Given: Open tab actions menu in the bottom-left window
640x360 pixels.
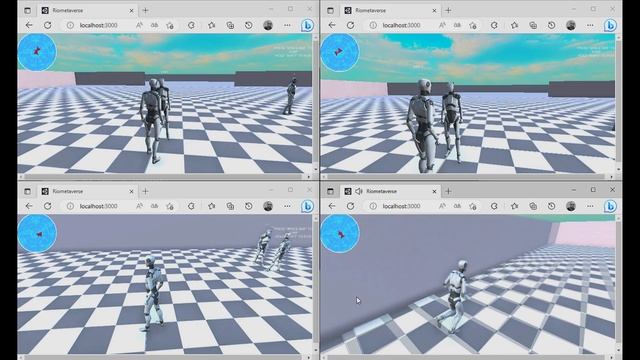Looking at the screenshot, I should tap(27, 191).
